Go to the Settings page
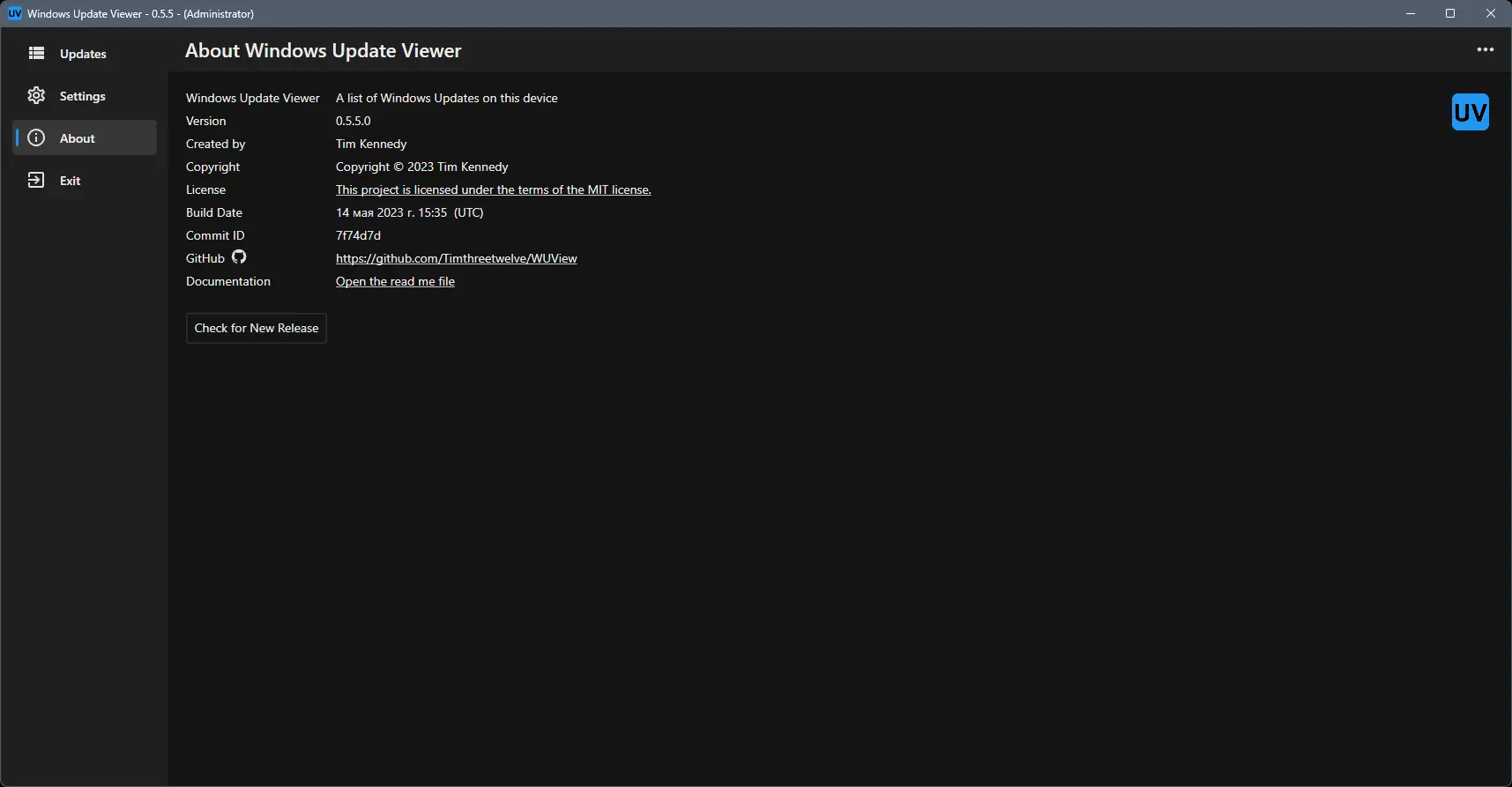Screen dimensions: 1512x787 (x=85, y=96)
